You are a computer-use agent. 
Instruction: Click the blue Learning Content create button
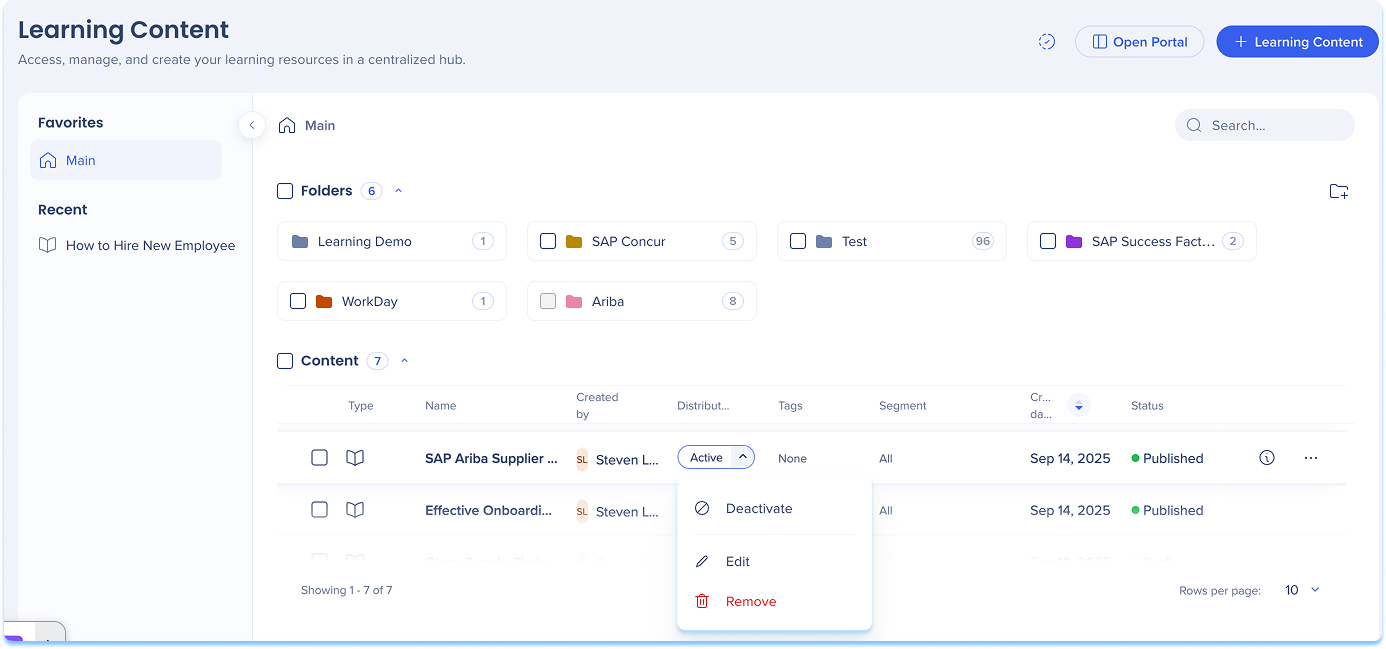click(1297, 42)
